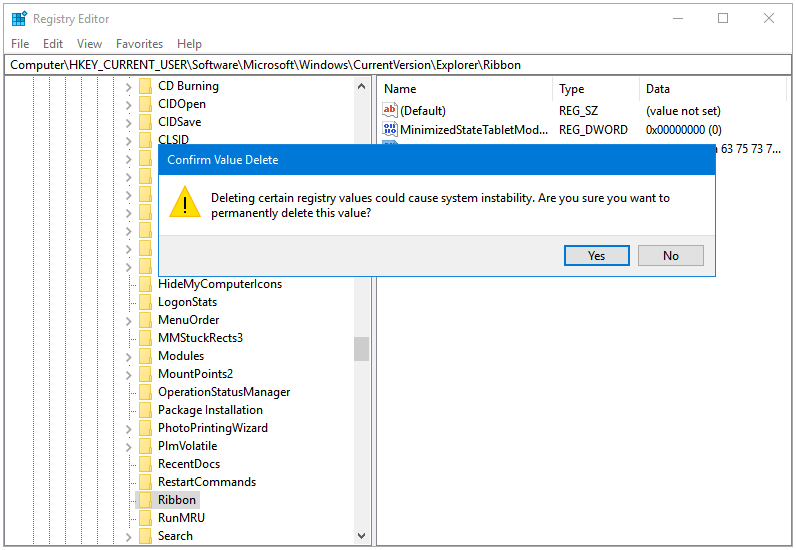This screenshot has height=550, width=796.
Task: Click the registry path address bar
Action: click(398, 65)
